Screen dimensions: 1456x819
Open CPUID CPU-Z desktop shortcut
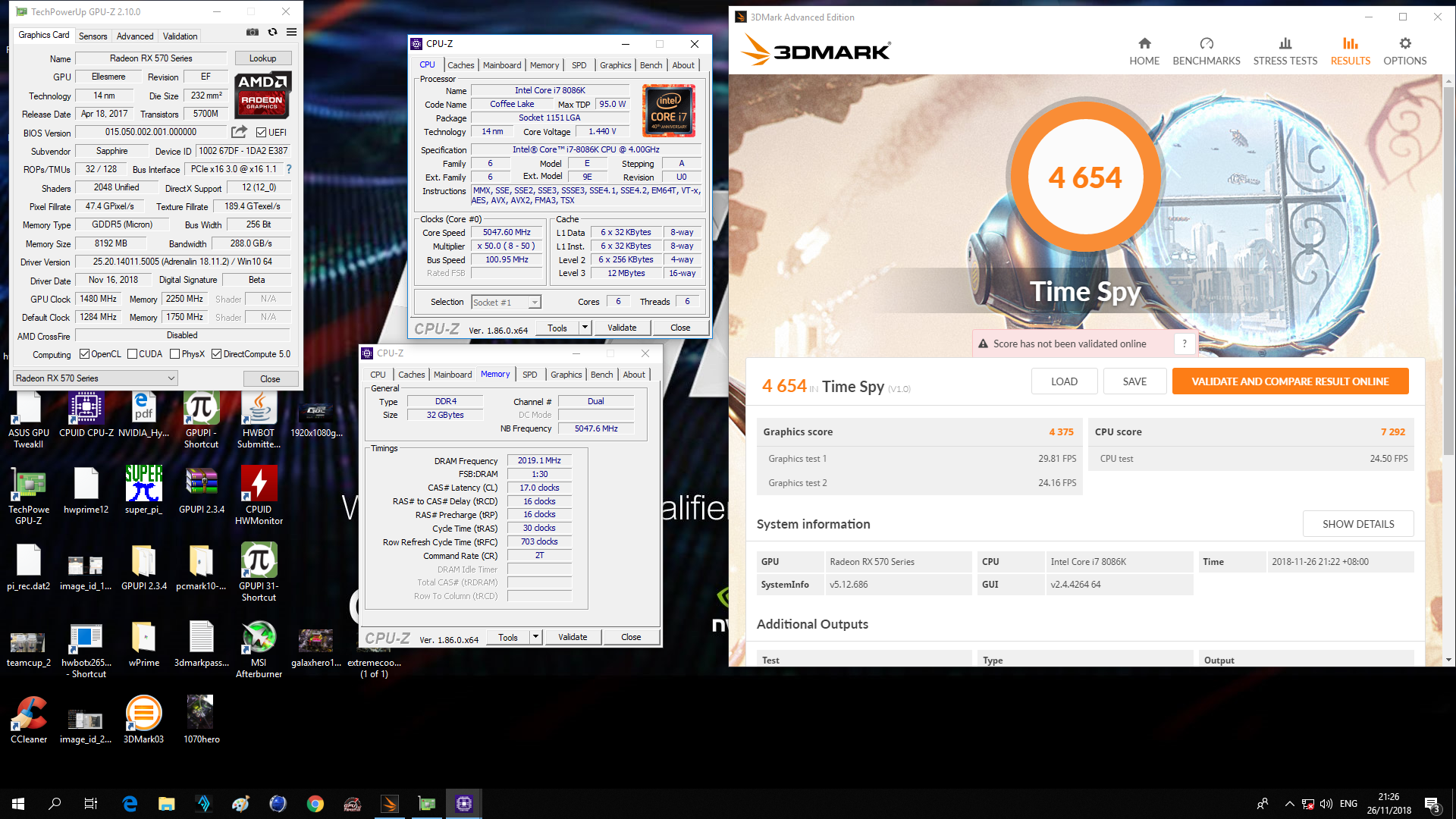tap(86, 416)
